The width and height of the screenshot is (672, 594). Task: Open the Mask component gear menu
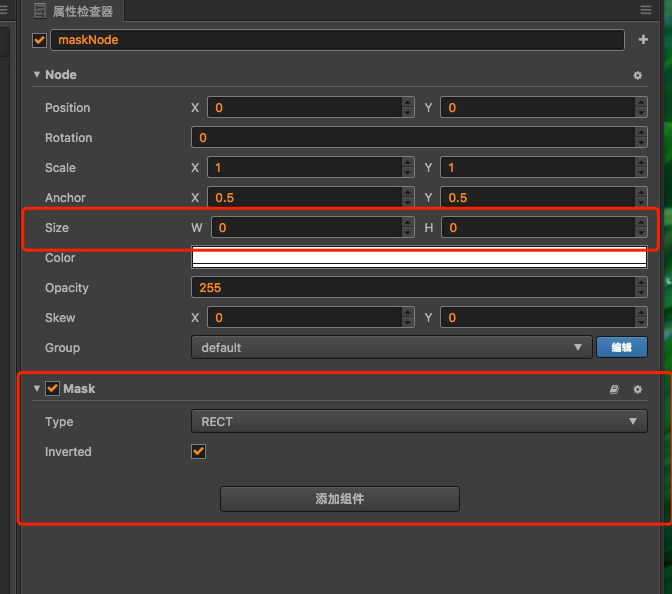click(637, 389)
